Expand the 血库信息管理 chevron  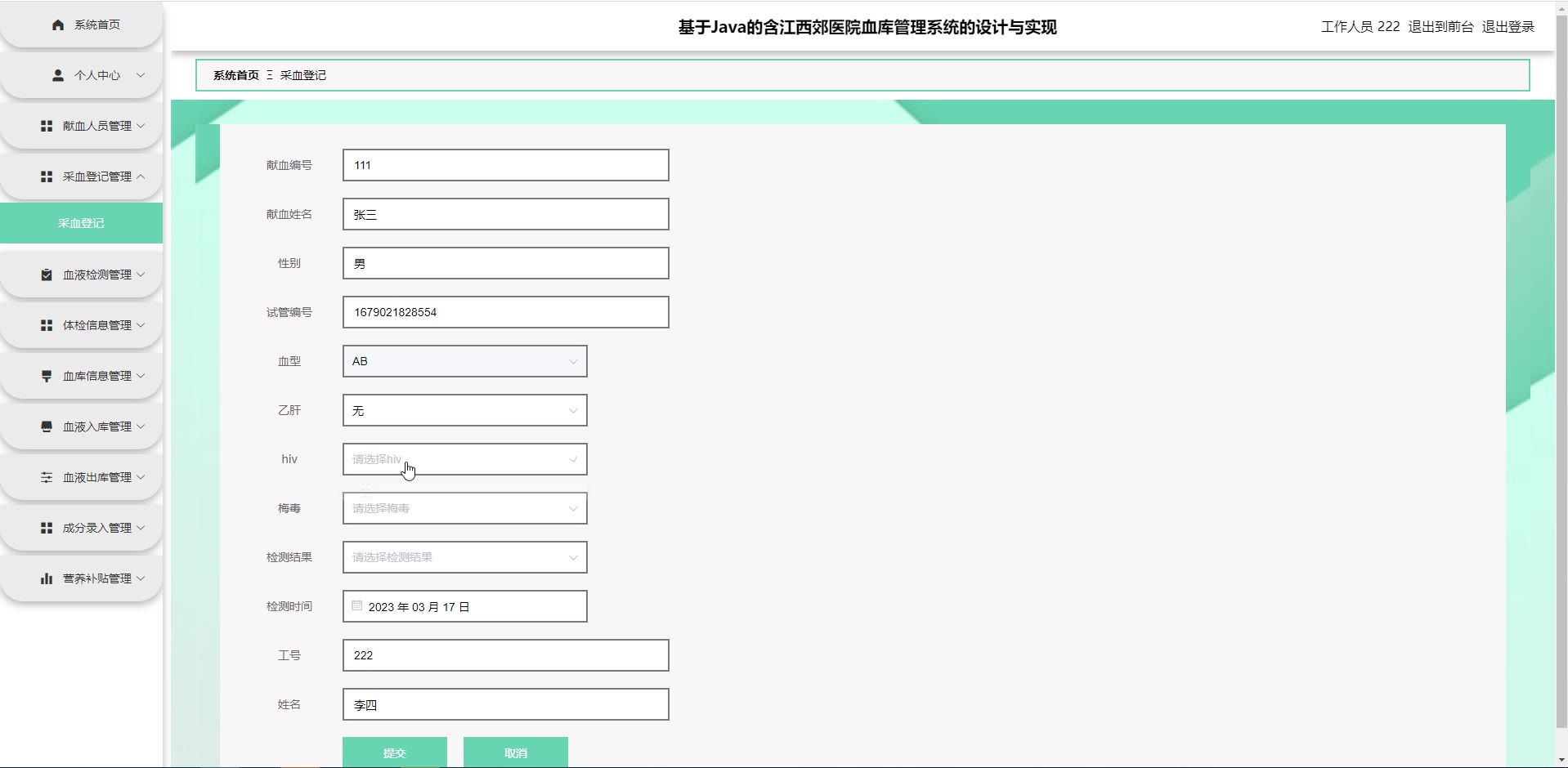tap(141, 376)
